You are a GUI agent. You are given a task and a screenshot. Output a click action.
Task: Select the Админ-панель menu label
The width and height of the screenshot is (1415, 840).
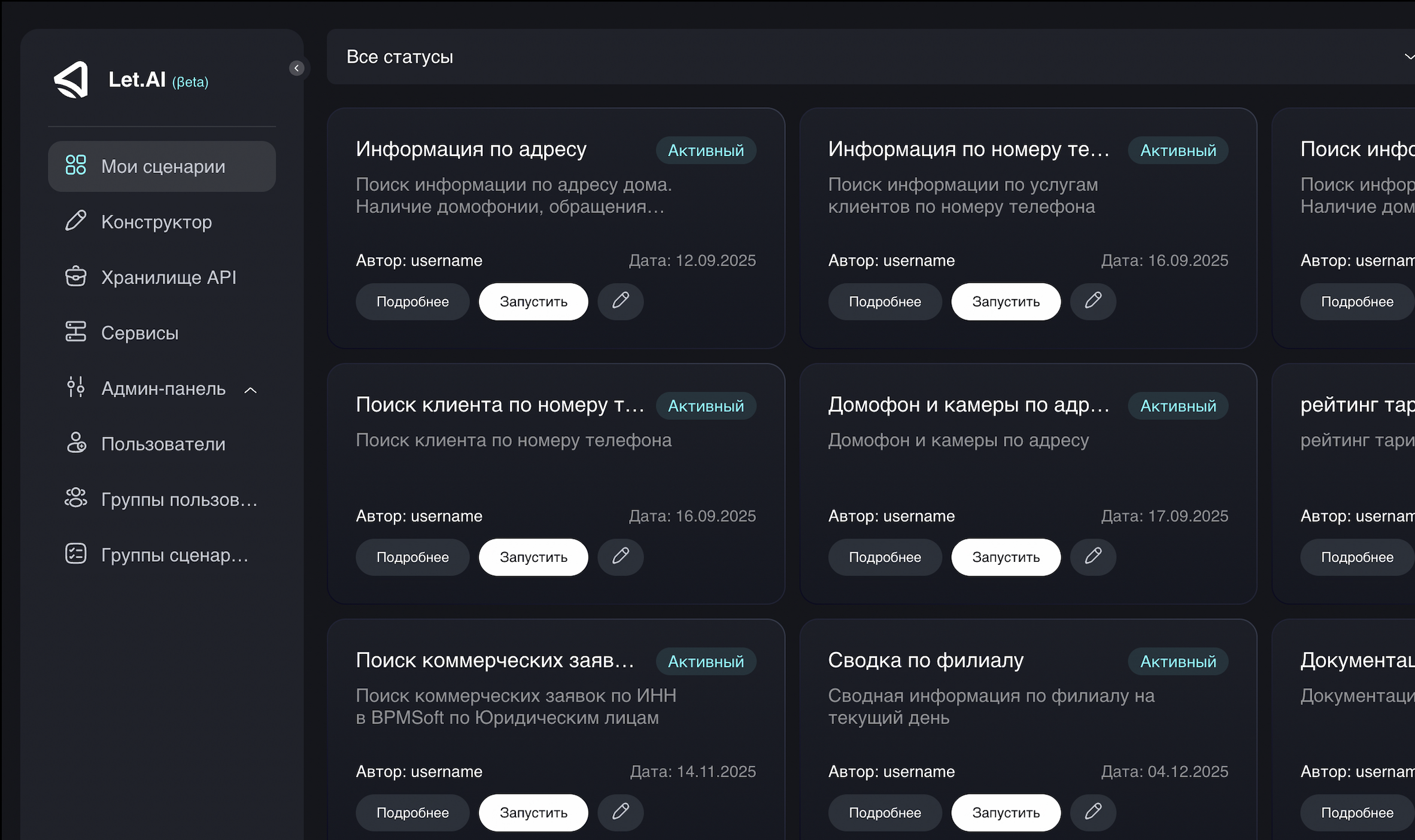163,388
